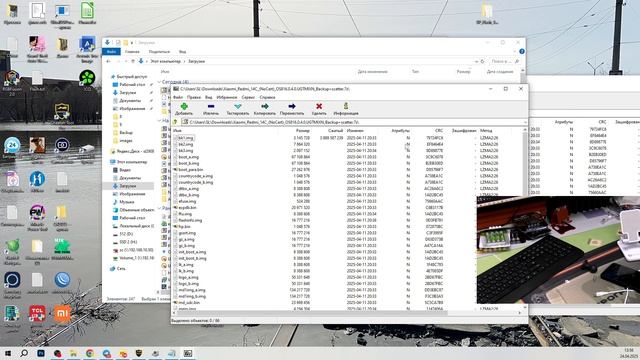Open the Поделиться tab in Explorer window
Image resolution: width=640 pixels, height=360 pixels.
point(159,51)
